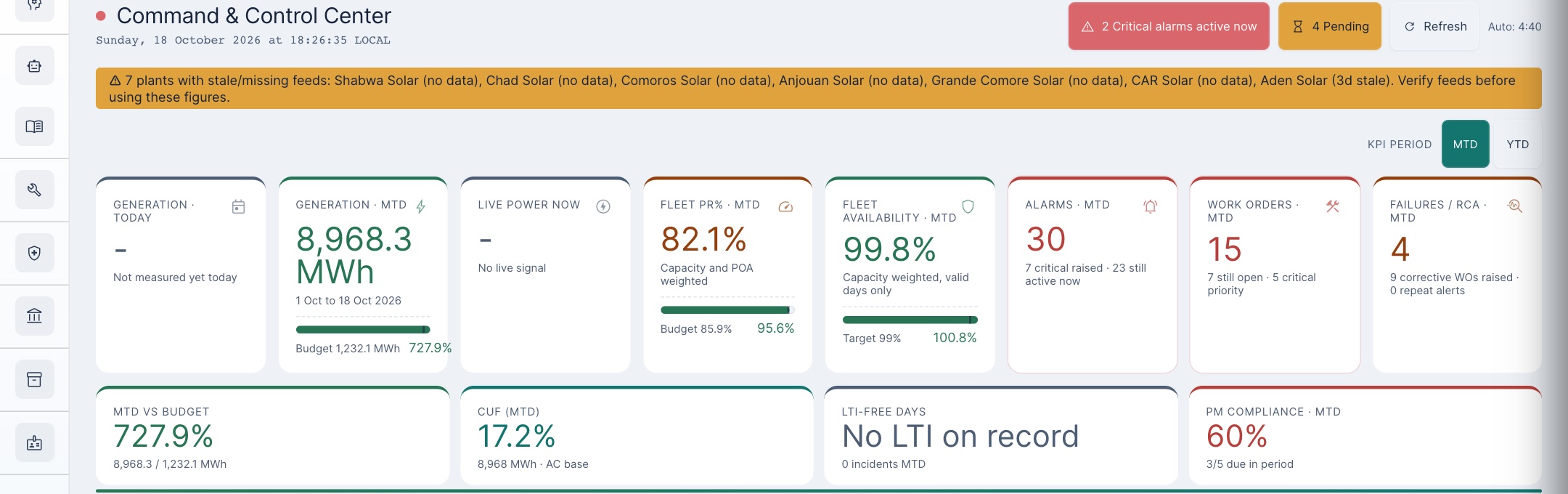Click the '100.8%' availability target ratio
This screenshot has width=1568, height=494.
click(955, 338)
